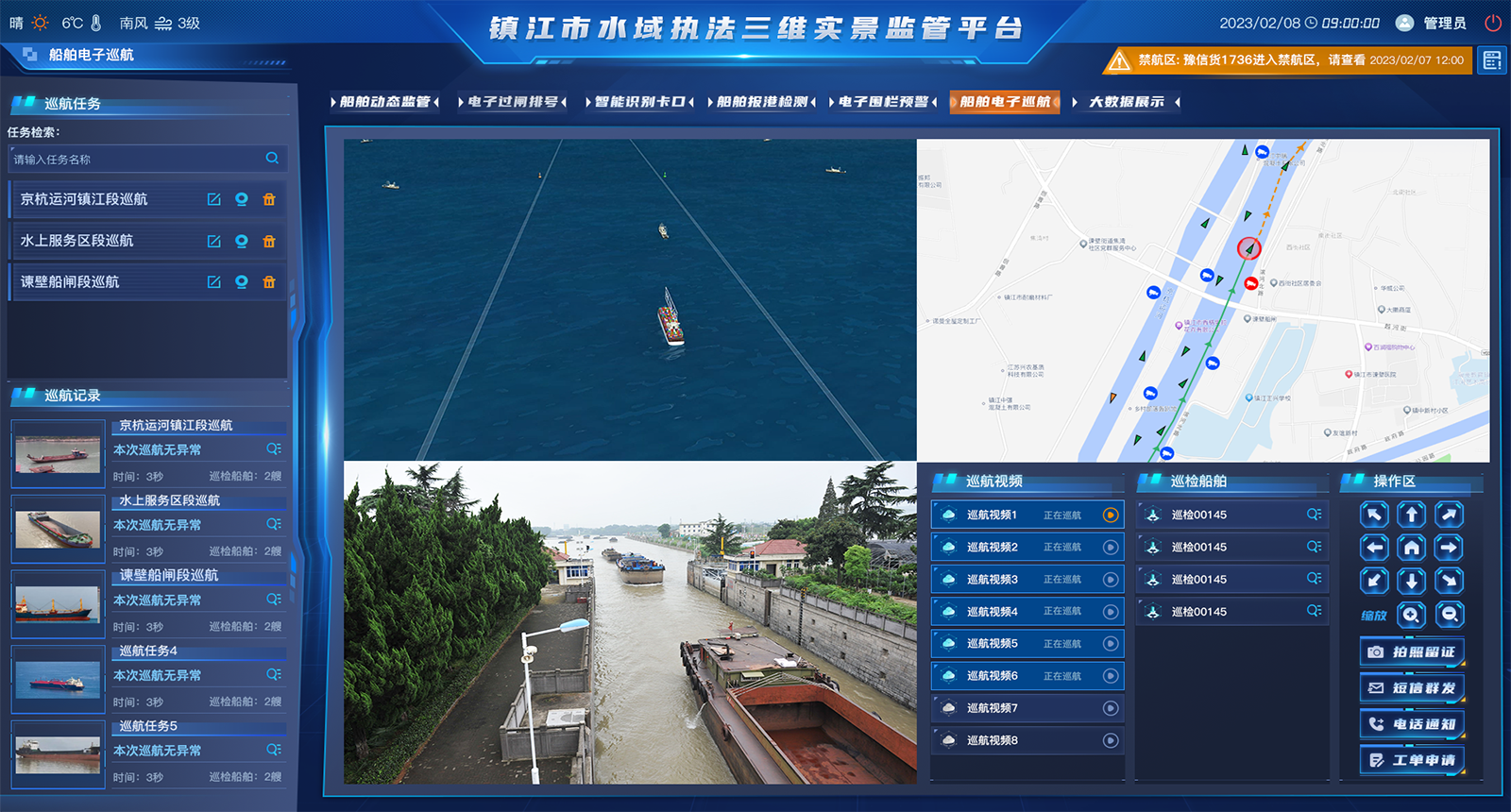This screenshot has width=1511, height=812.
Task: Toggle the play button for 巡航视频1
Action: (1111, 515)
